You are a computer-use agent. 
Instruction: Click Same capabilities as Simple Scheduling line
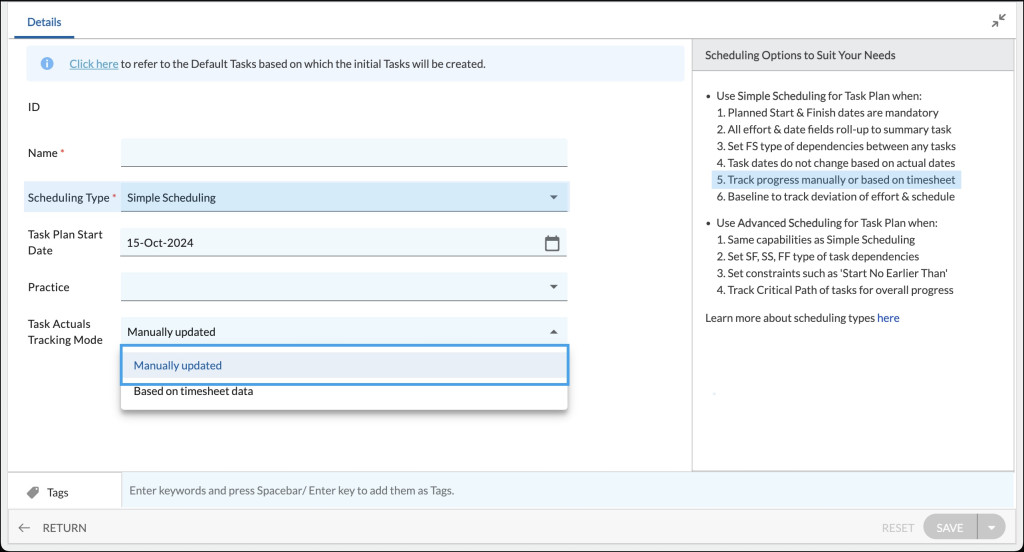(816, 239)
